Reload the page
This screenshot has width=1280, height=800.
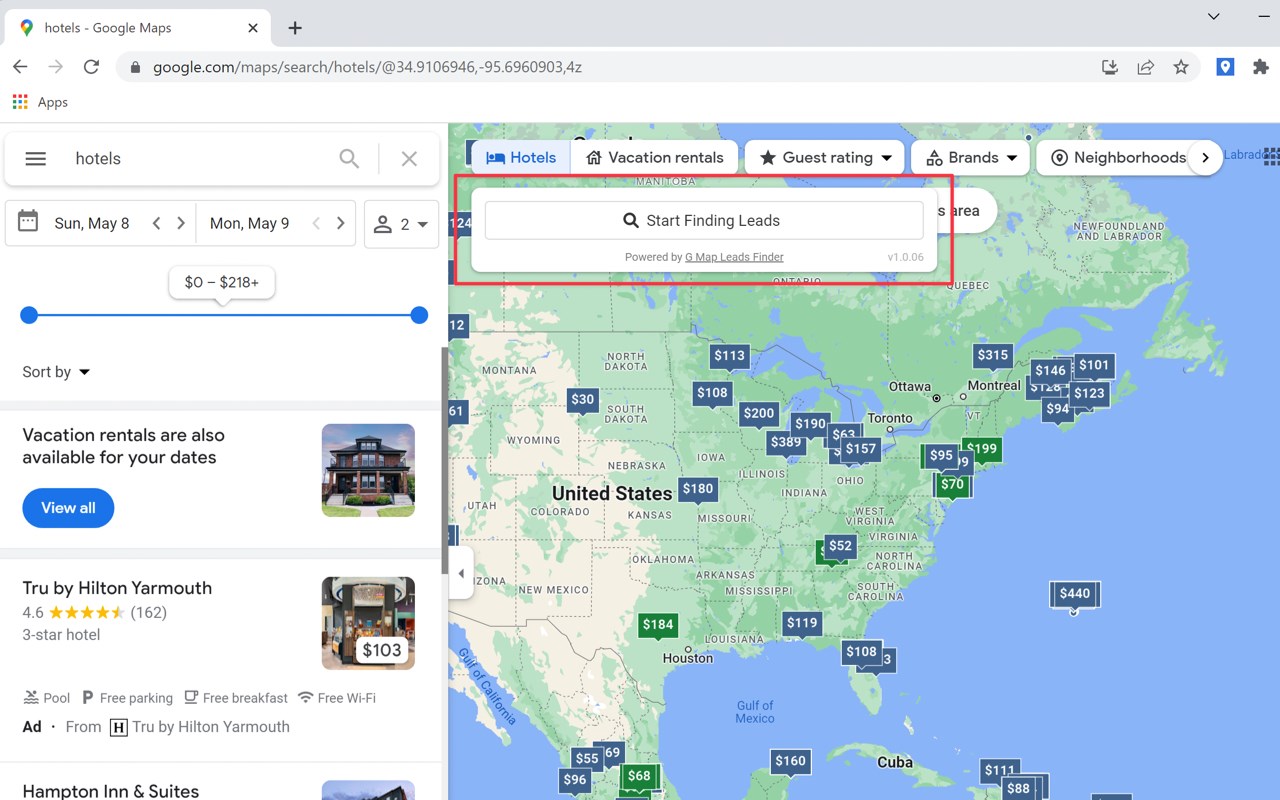pos(91,67)
